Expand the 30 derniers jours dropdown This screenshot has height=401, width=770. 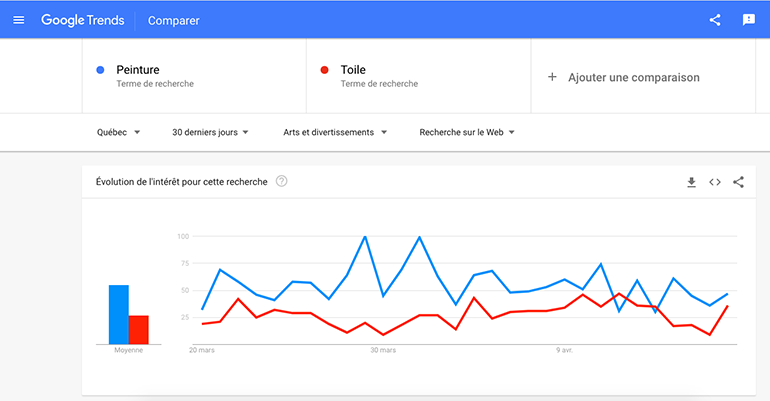(210, 132)
